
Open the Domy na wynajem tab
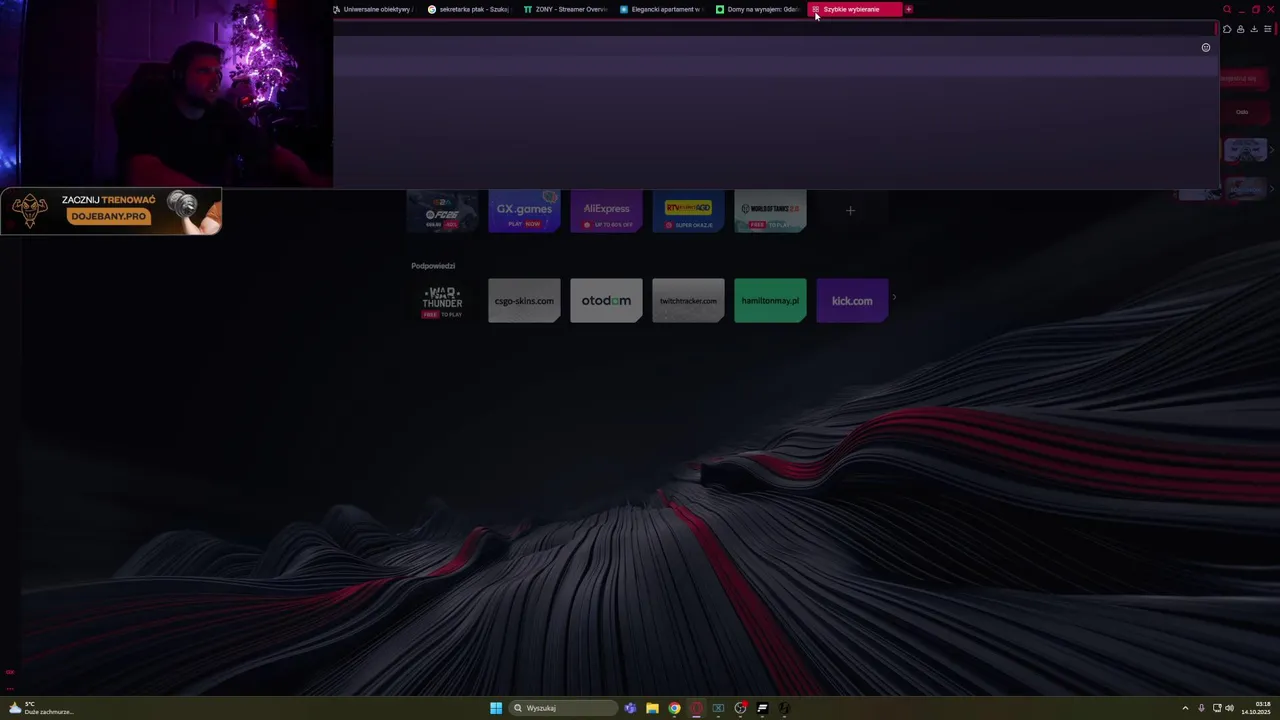757,9
